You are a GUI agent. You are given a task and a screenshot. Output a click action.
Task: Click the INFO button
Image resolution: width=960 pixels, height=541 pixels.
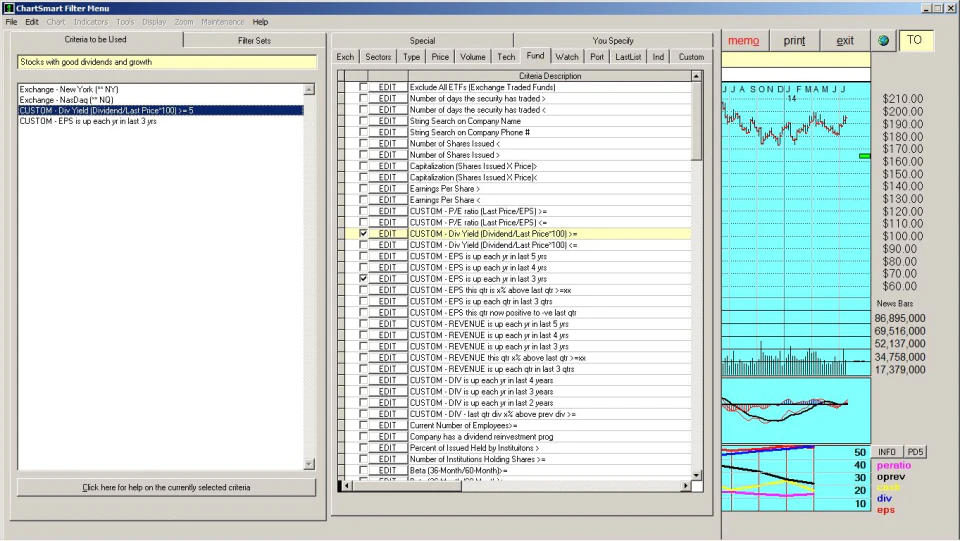click(887, 452)
